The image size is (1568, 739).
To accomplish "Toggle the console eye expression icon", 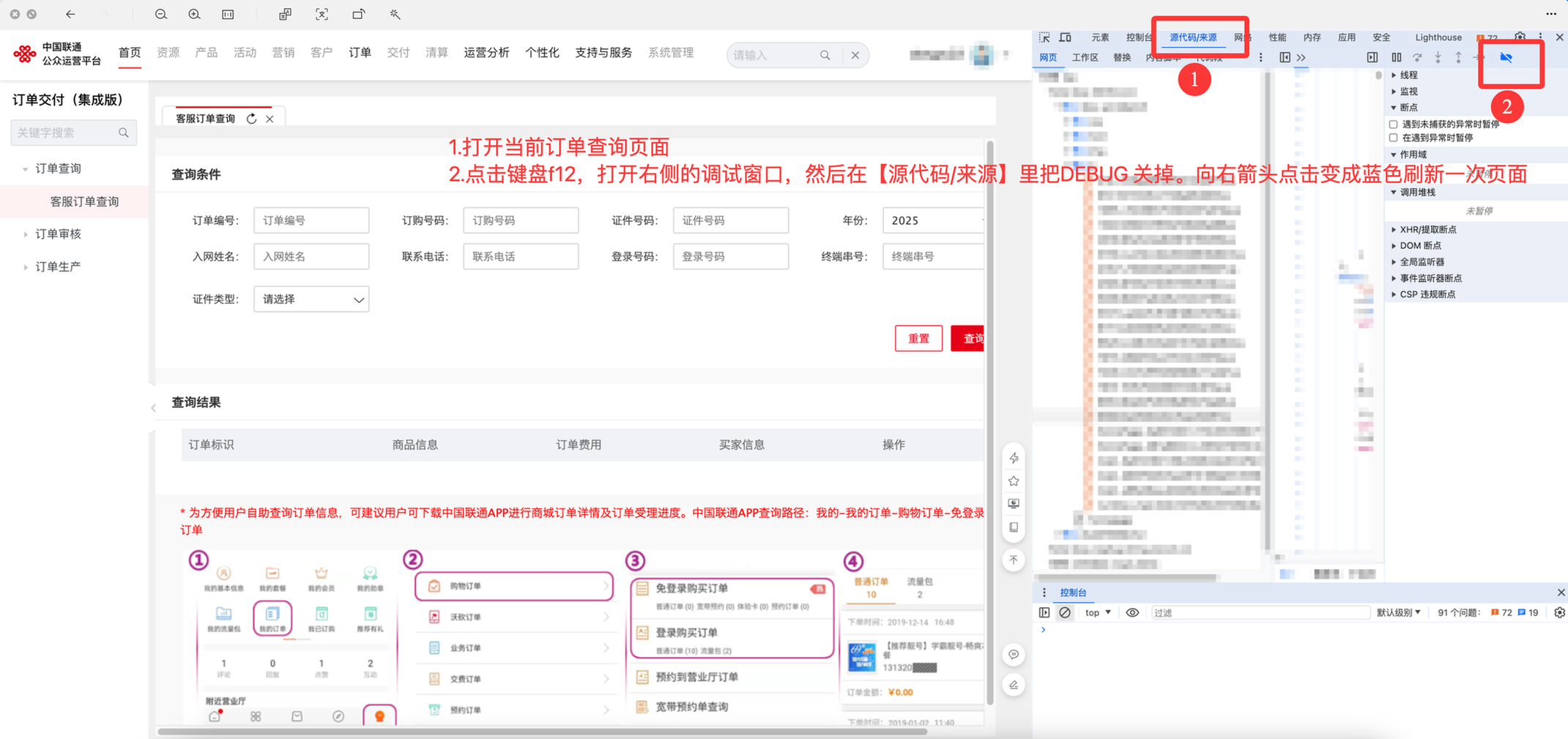I will click(x=1133, y=612).
